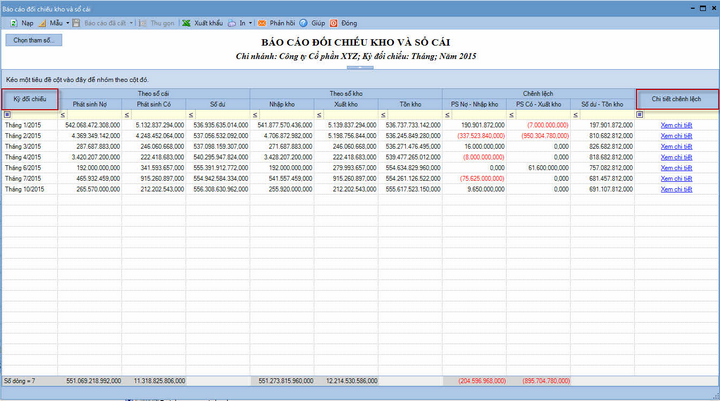
Task: Sort by Tồn kho column header
Action: 410,104
